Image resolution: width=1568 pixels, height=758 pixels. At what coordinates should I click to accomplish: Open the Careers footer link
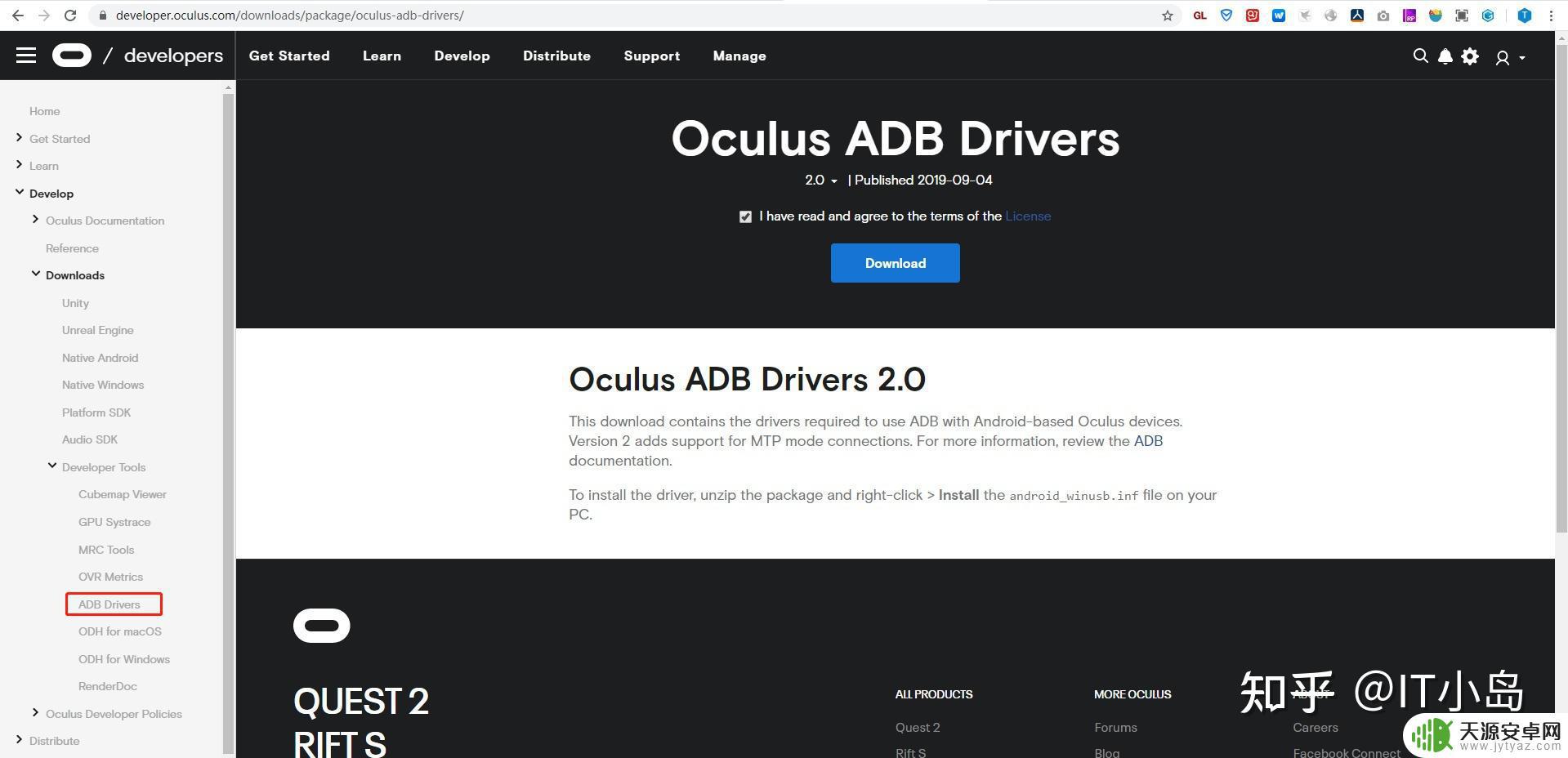tap(1316, 728)
